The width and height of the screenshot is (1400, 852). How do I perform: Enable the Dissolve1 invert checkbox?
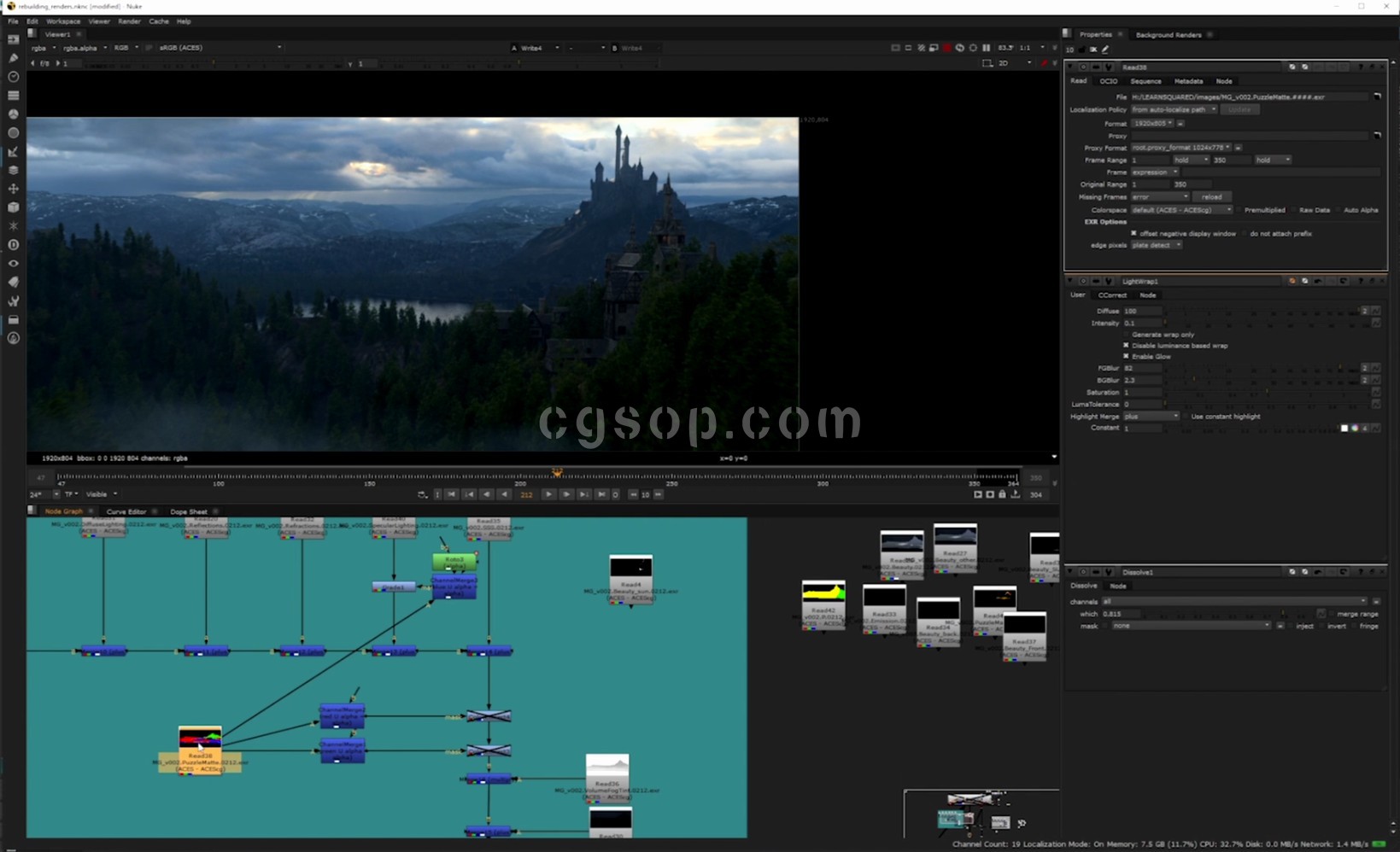click(x=1322, y=626)
